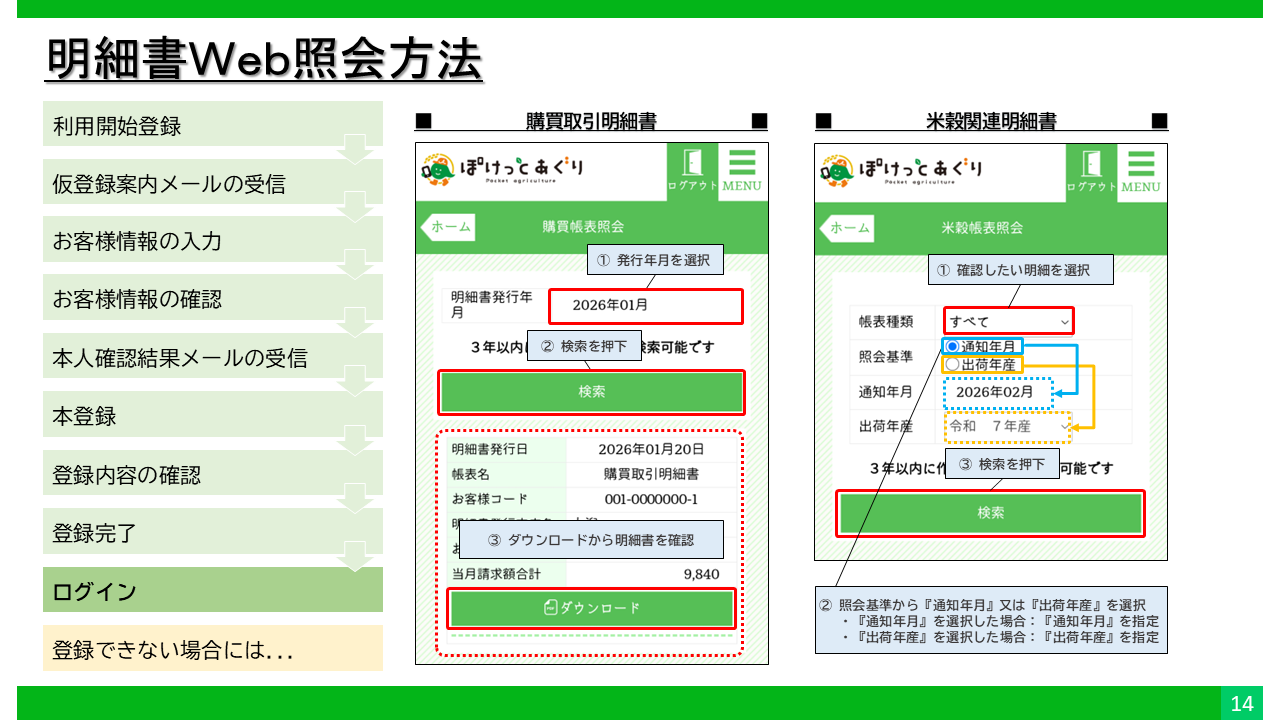Open hamburger MENU in rice panel
This screenshot has width=1280, height=720.
1141,172
